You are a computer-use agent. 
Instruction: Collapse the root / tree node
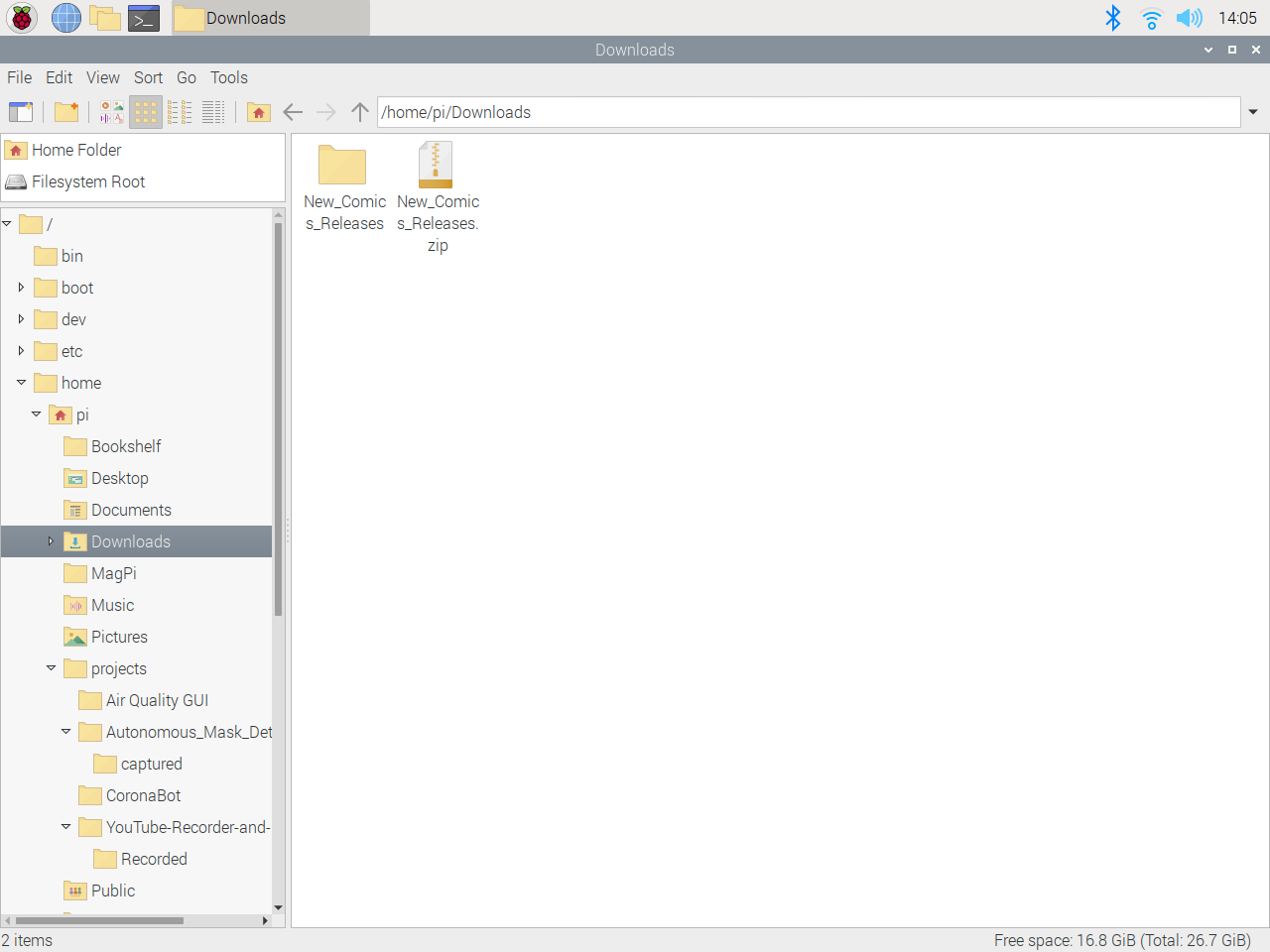coord(7,224)
